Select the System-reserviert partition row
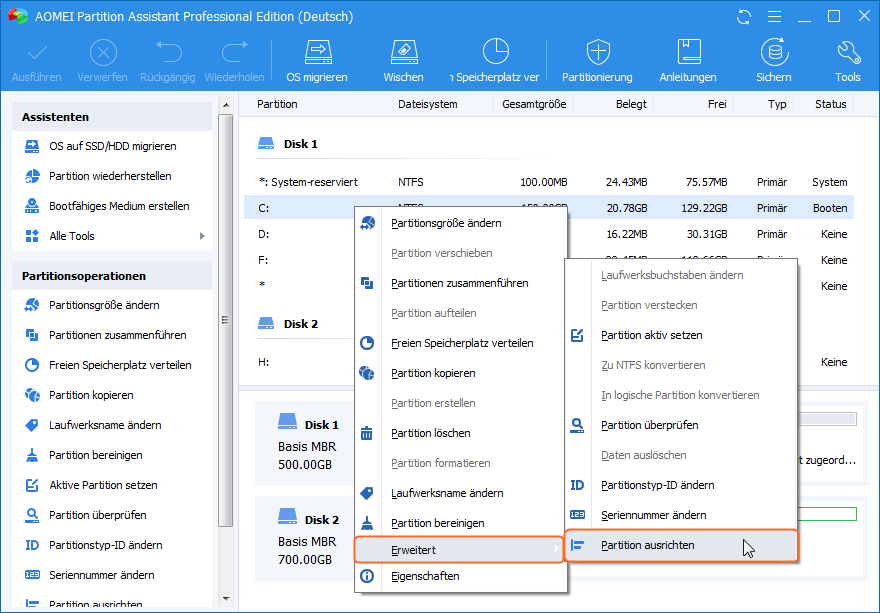 tap(549, 182)
